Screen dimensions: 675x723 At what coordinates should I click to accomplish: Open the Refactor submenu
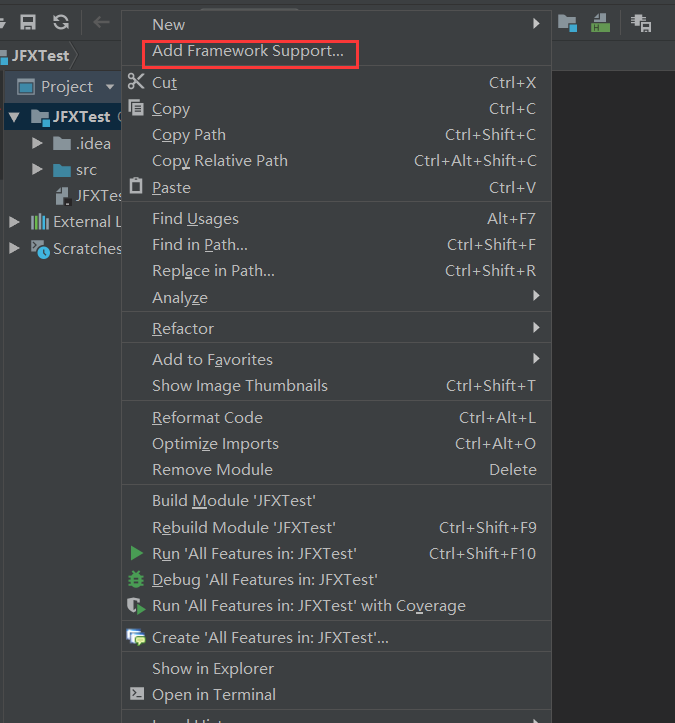click(x=337, y=328)
